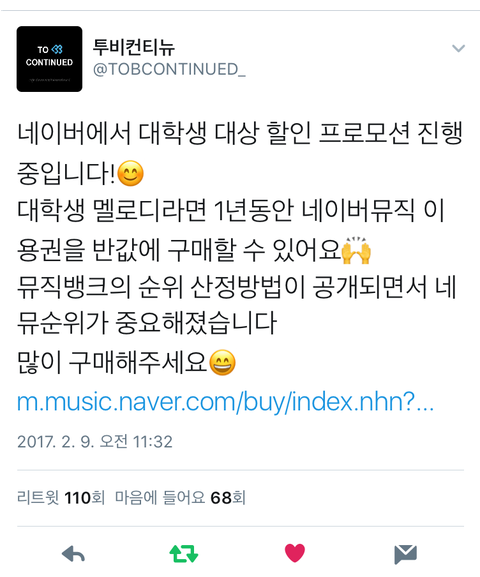Show the 리트윗 110회 retweeters list

pos(61,498)
